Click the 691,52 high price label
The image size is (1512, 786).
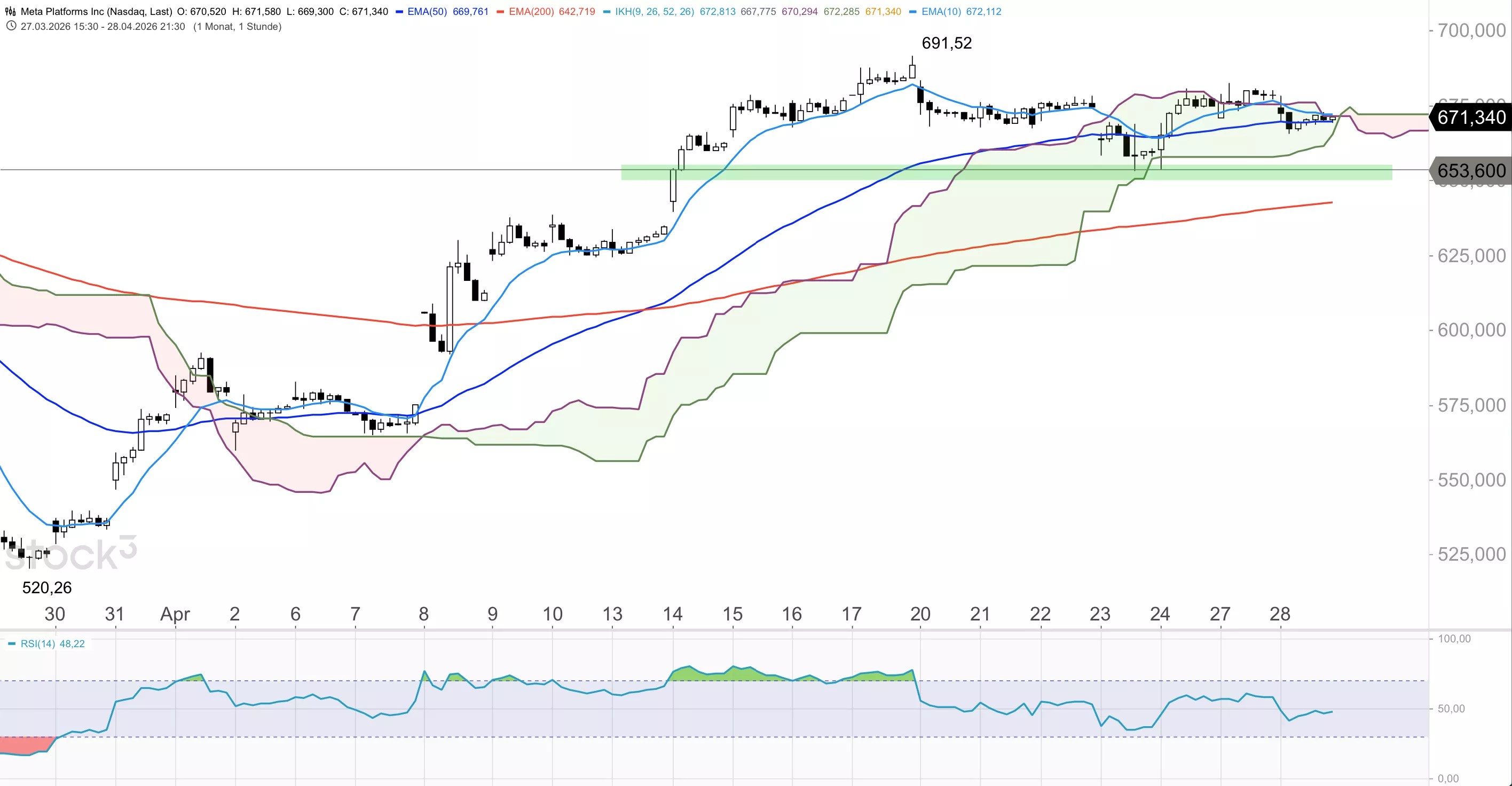(x=946, y=43)
